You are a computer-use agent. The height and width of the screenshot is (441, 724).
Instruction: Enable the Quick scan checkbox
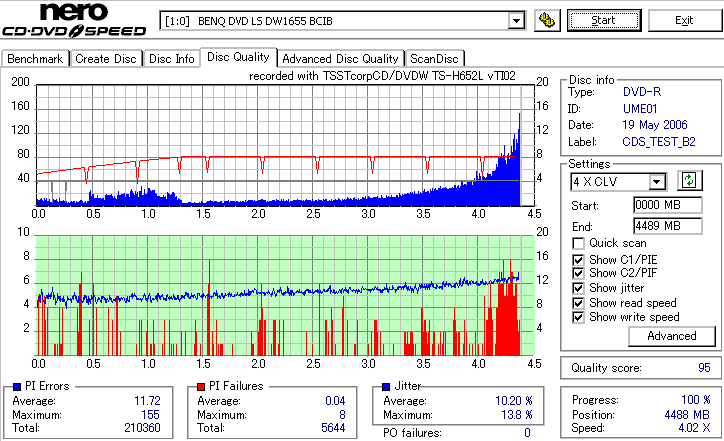point(578,243)
